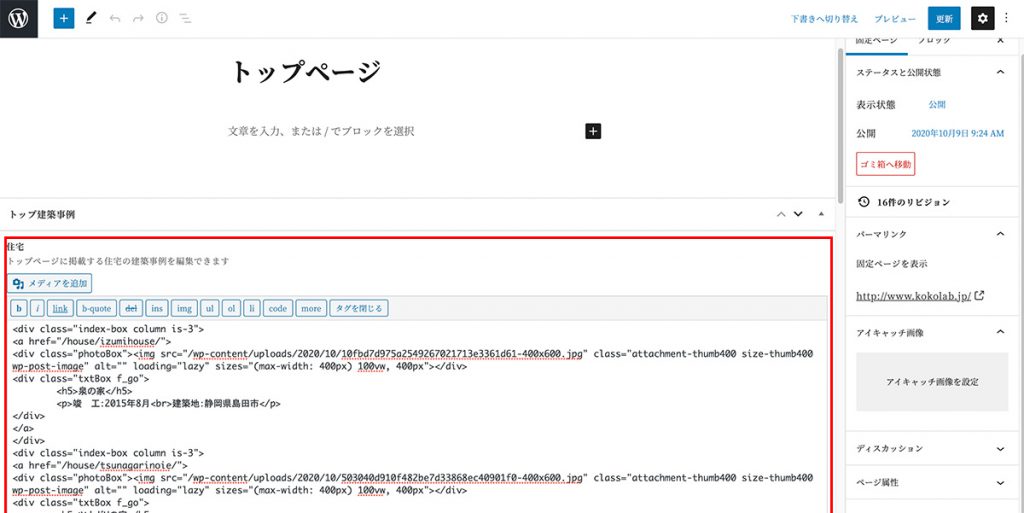This screenshot has width=1024, height=513.
Task: Switch to the ブロック tab
Action: coord(933,41)
